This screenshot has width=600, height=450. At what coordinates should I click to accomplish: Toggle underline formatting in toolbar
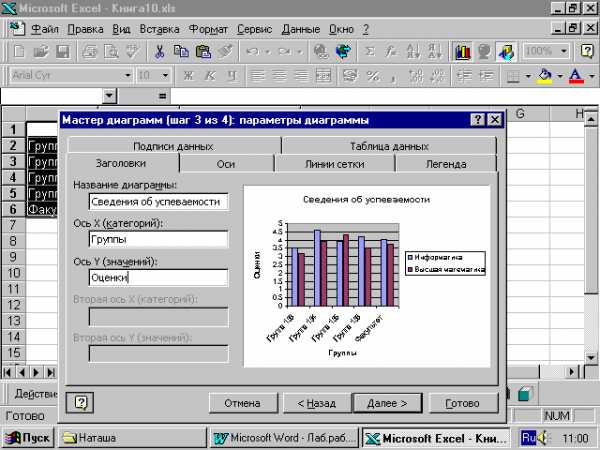(231, 76)
